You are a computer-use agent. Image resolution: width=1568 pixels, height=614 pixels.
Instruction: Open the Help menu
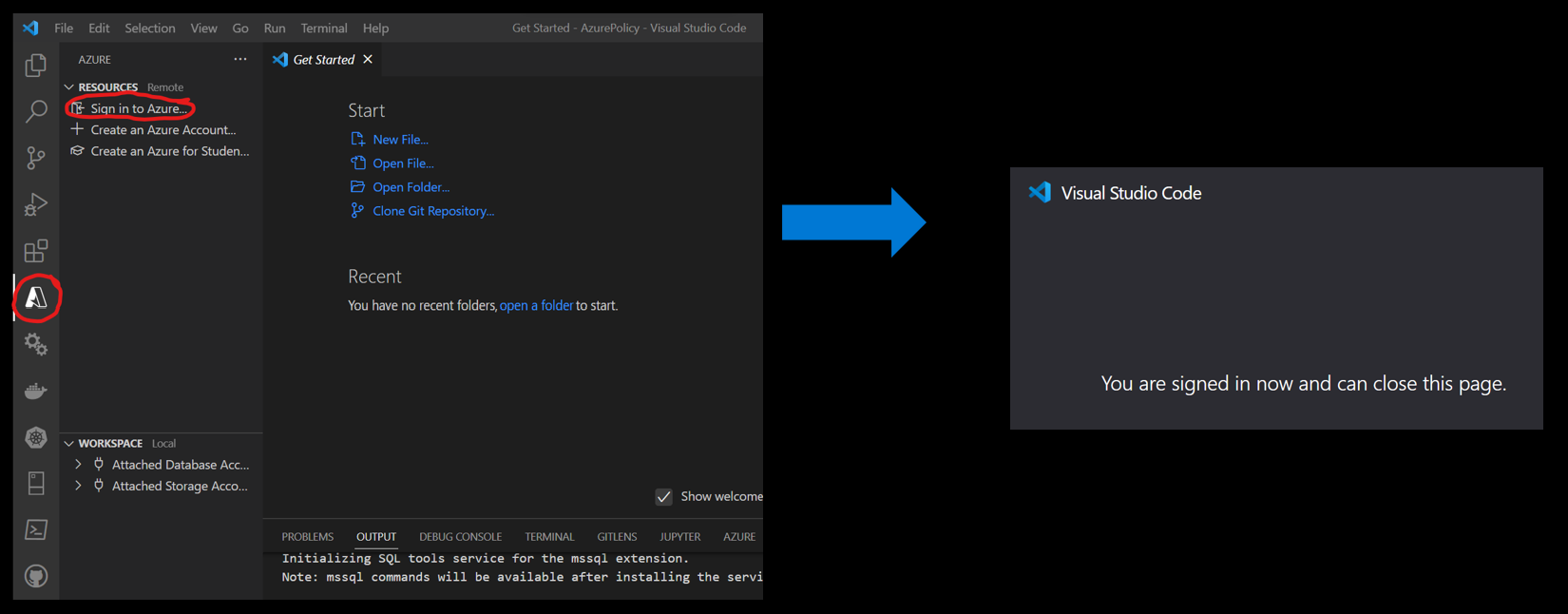coord(375,28)
